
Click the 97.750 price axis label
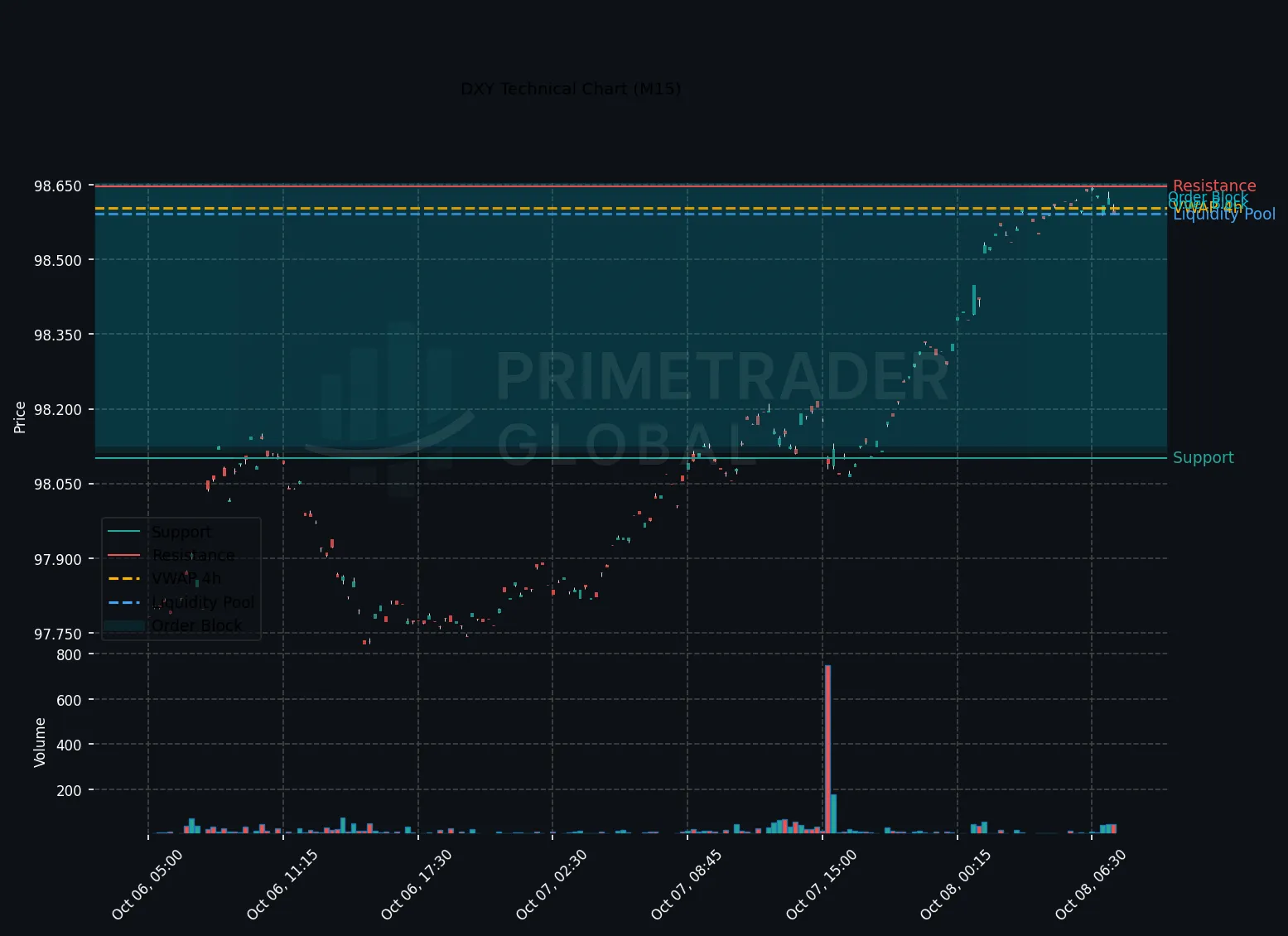pos(57,634)
